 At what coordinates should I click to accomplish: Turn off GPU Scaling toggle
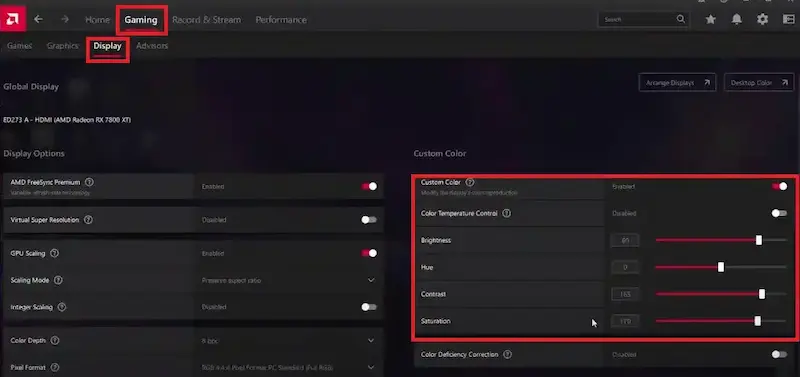[x=369, y=254]
